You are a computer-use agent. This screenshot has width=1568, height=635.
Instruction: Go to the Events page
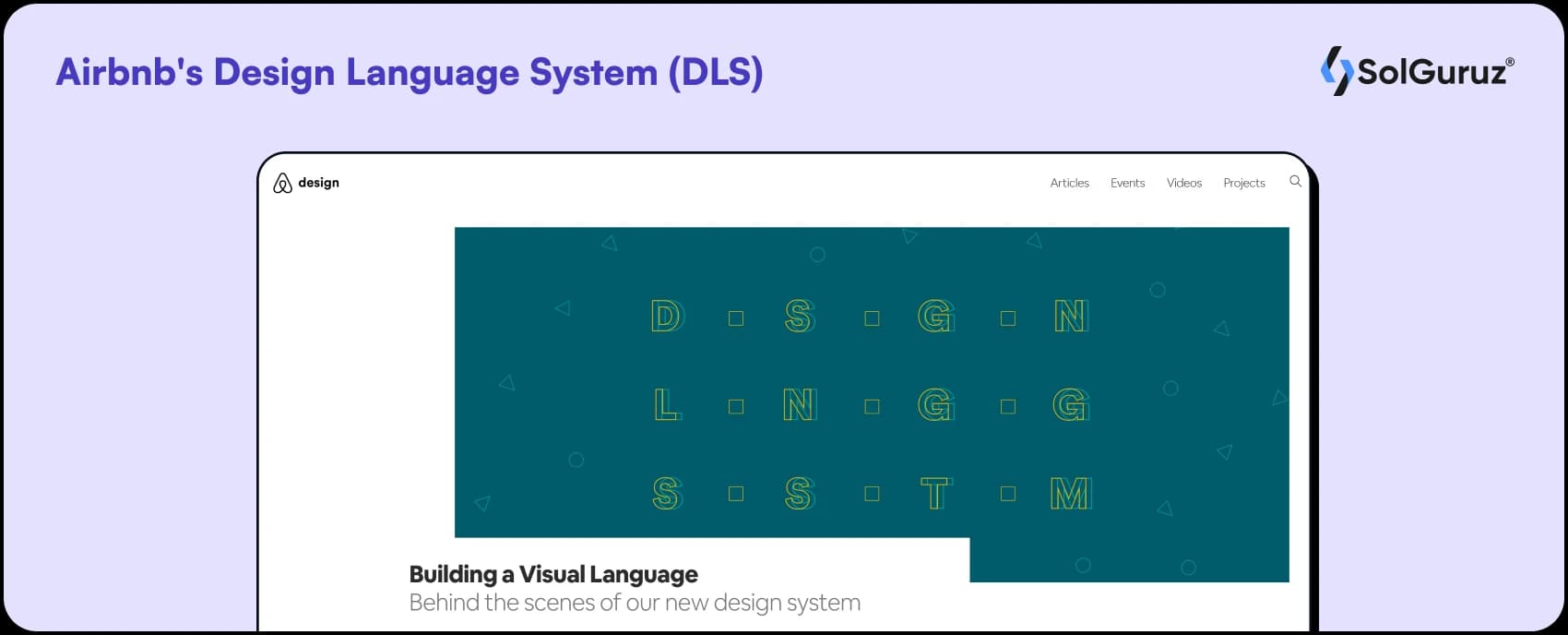[1127, 183]
